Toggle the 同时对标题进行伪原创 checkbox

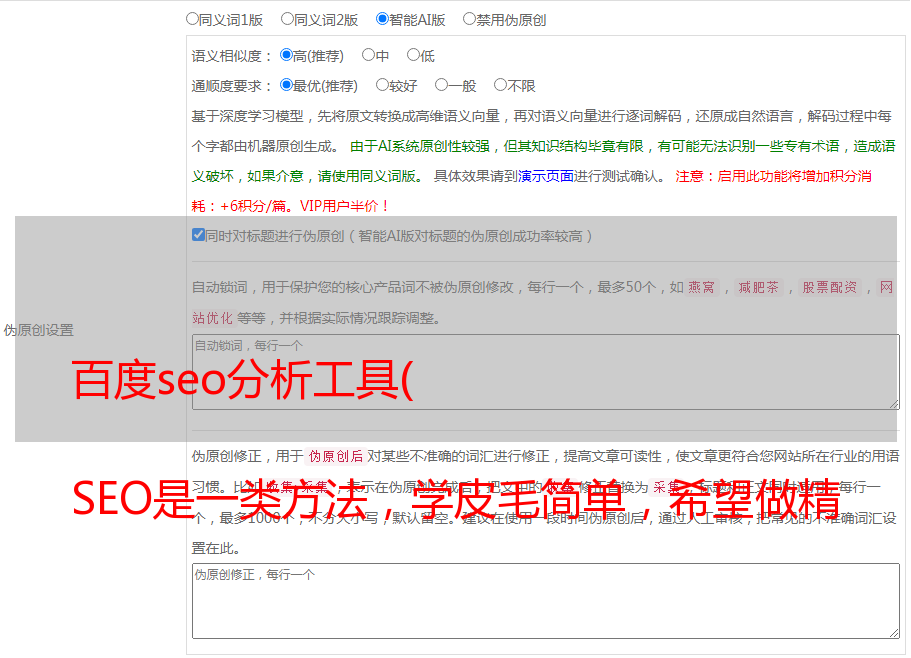point(198,236)
